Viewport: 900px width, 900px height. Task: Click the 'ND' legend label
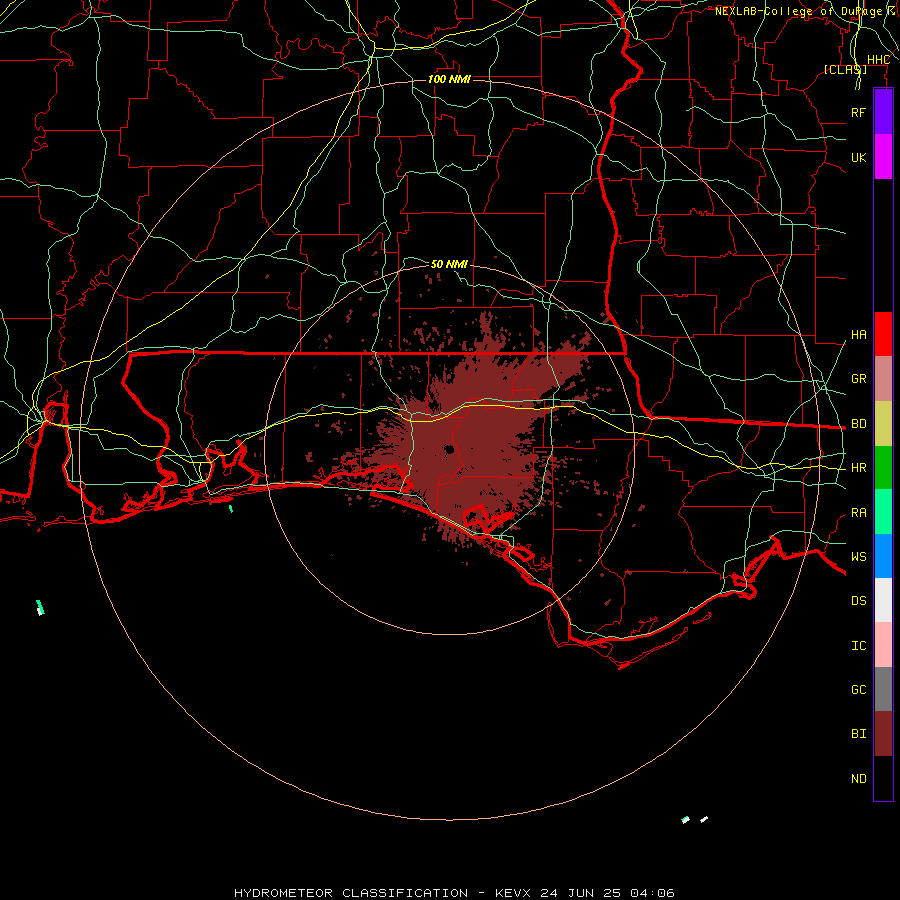click(859, 779)
